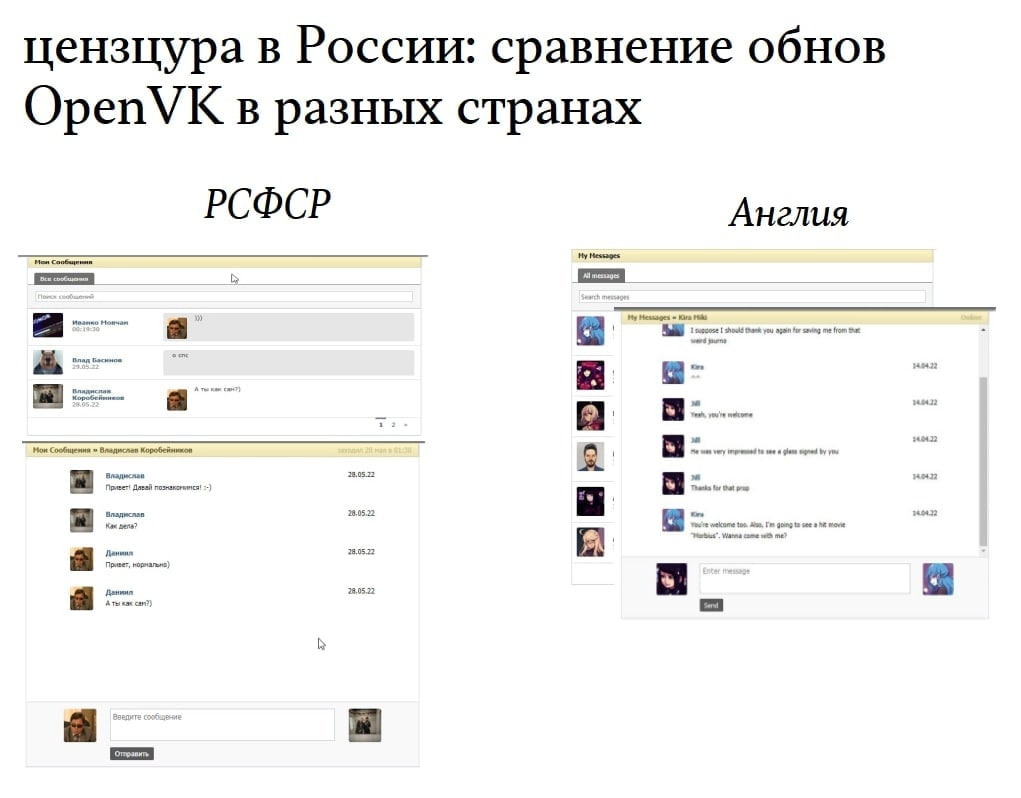This screenshot has width=1021, height=798.
Task: Open the Kira name above 'You're welcome too'
Action: [697, 514]
